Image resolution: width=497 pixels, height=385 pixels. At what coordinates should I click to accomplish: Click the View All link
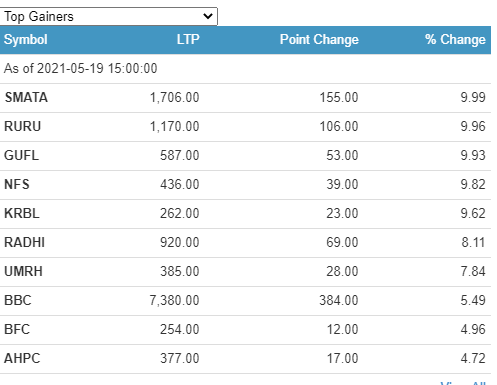[x=463, y=383]
